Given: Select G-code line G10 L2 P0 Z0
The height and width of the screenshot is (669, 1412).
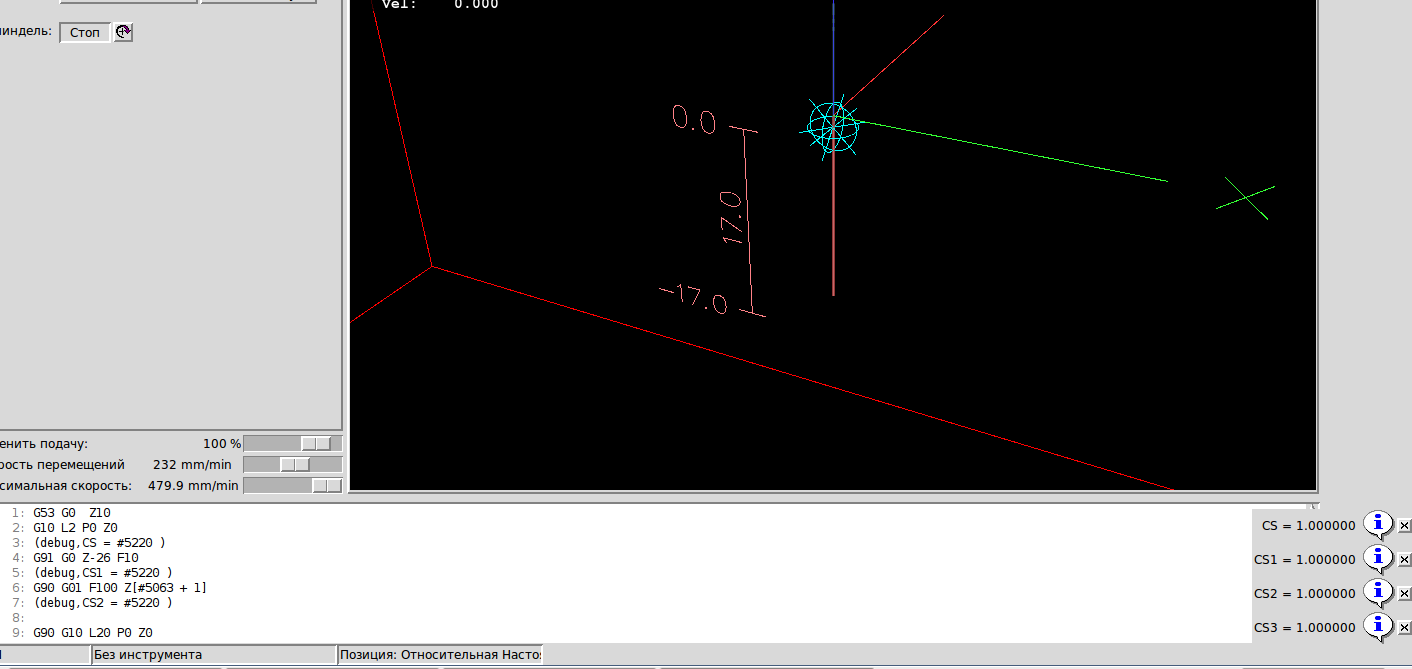Looking at the screenshot, I should 76,527.
